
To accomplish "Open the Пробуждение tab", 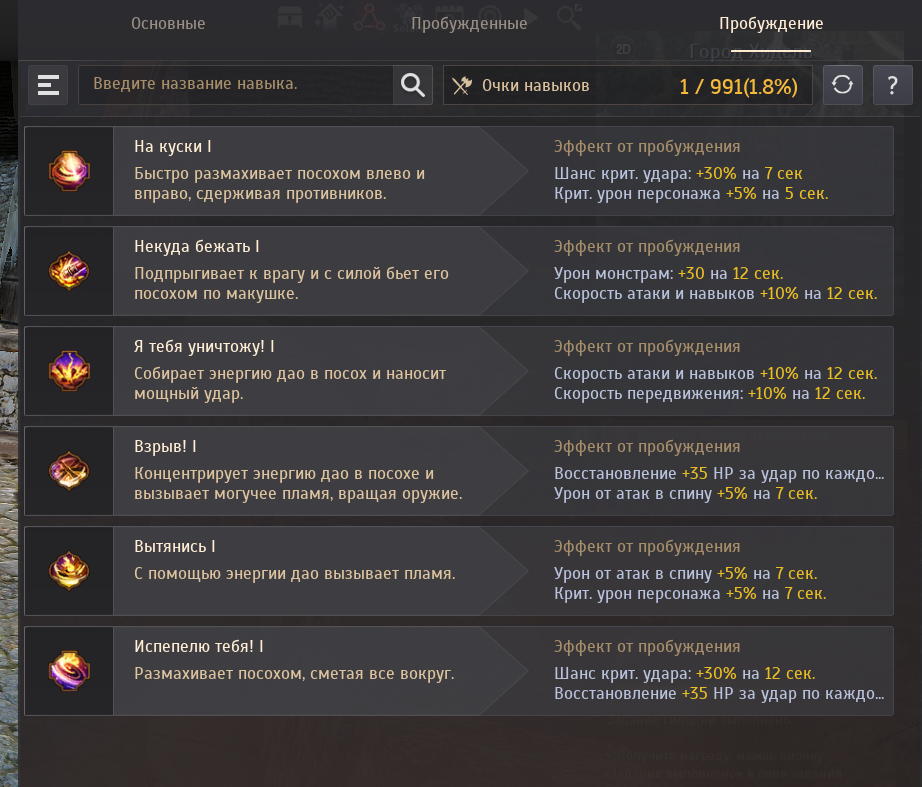I will pyautogui.click(x=771, y=24).
